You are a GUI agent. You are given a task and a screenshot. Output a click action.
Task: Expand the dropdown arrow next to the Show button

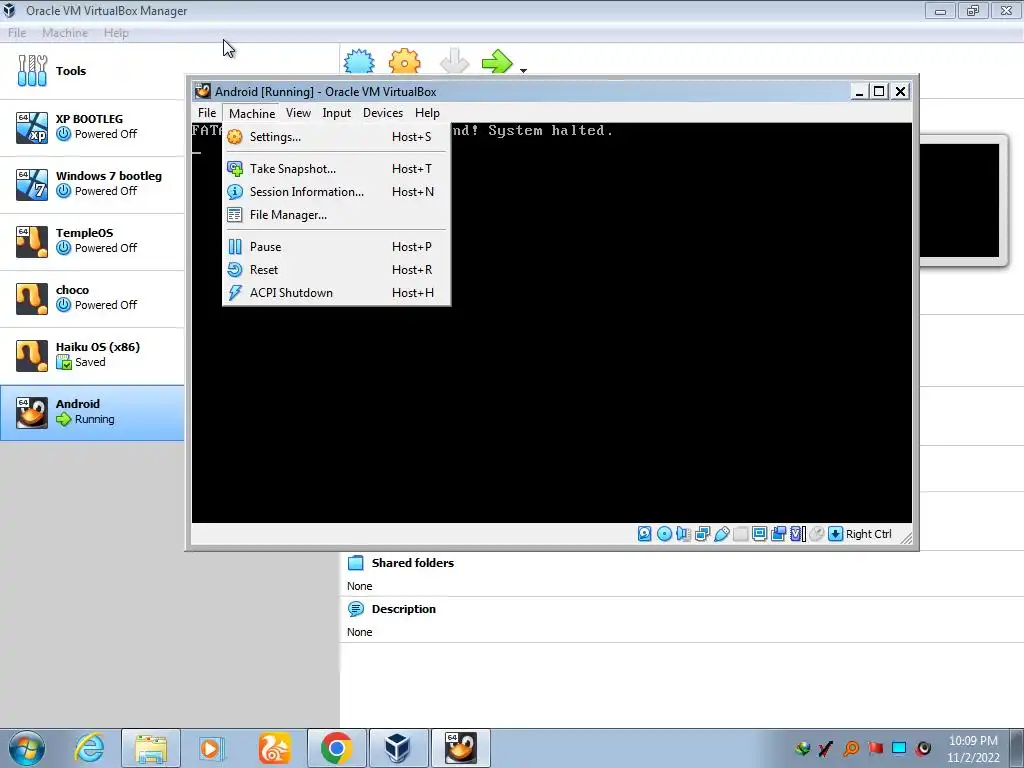point(523,70)
